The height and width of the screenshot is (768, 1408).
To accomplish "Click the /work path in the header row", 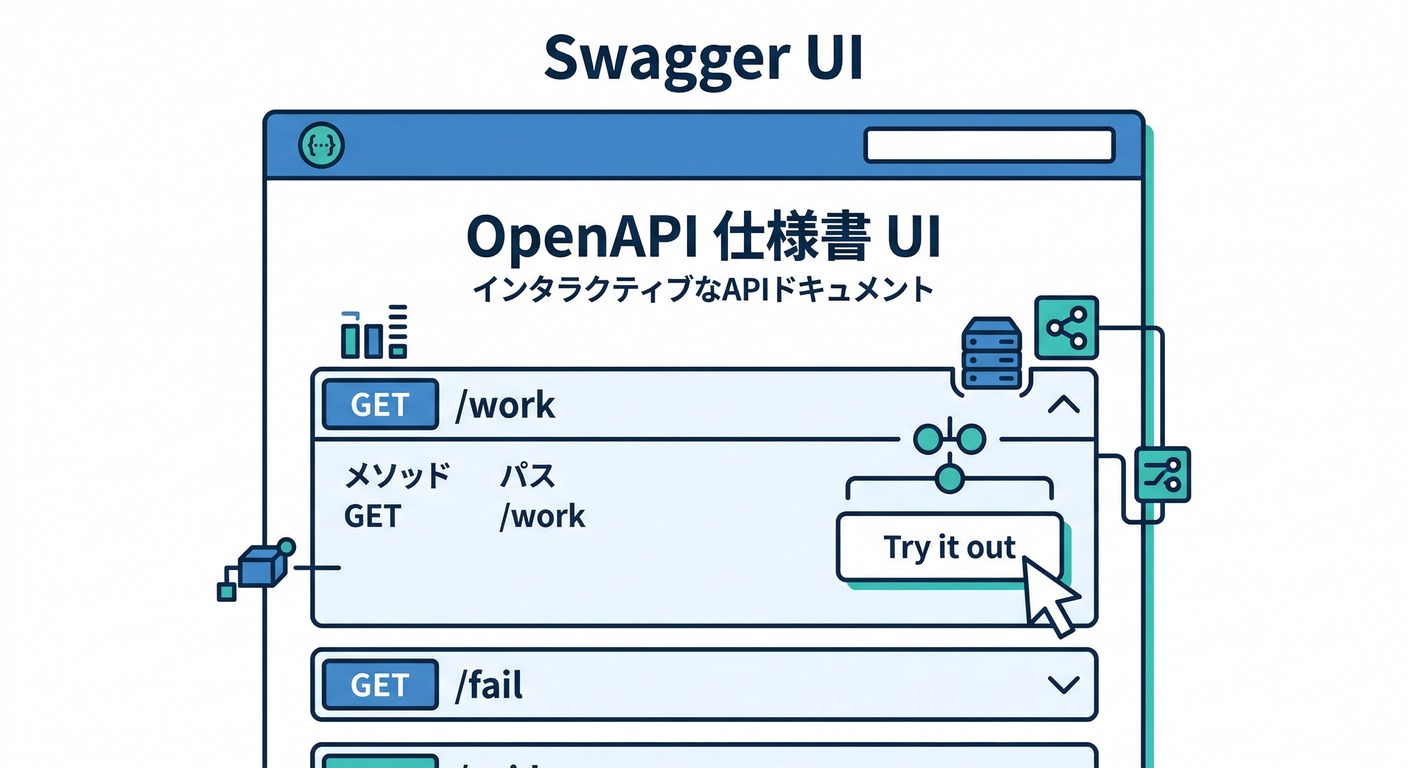I will [505, 405].
